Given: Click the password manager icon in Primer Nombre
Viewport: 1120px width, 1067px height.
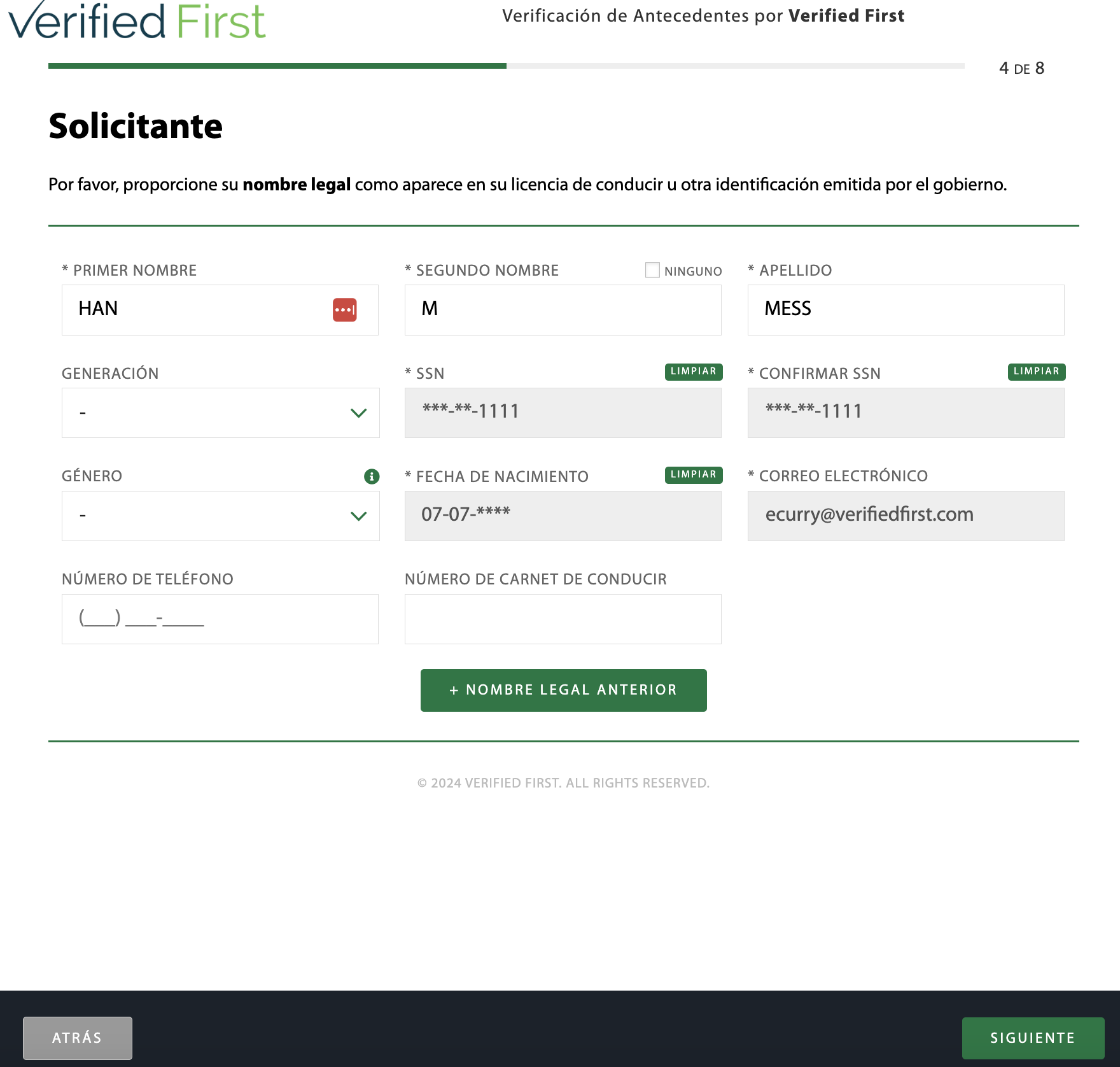Looking at the screenshot, I should (x=344, y=310).
